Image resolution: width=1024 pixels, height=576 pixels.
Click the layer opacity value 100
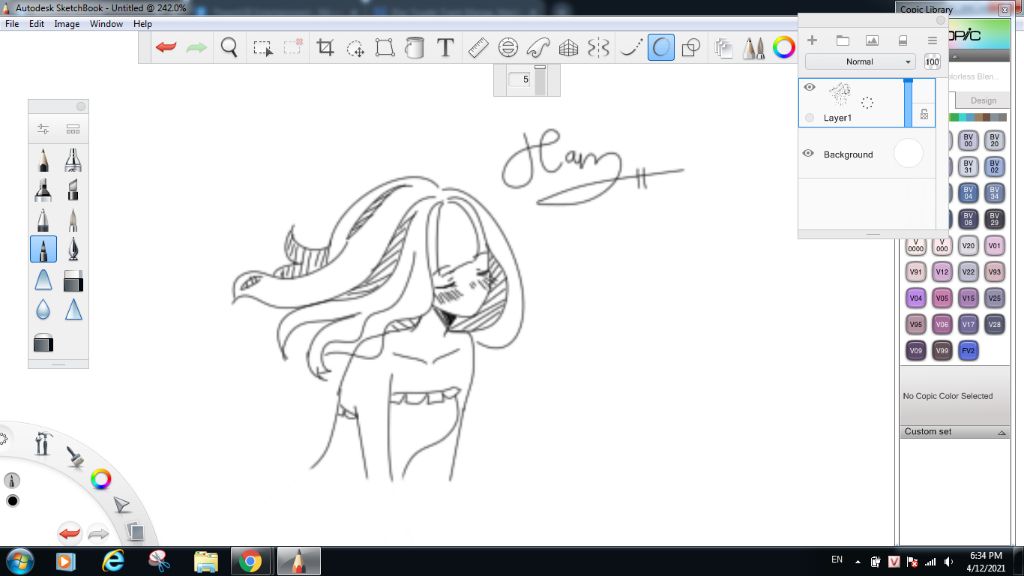point(932,61)
